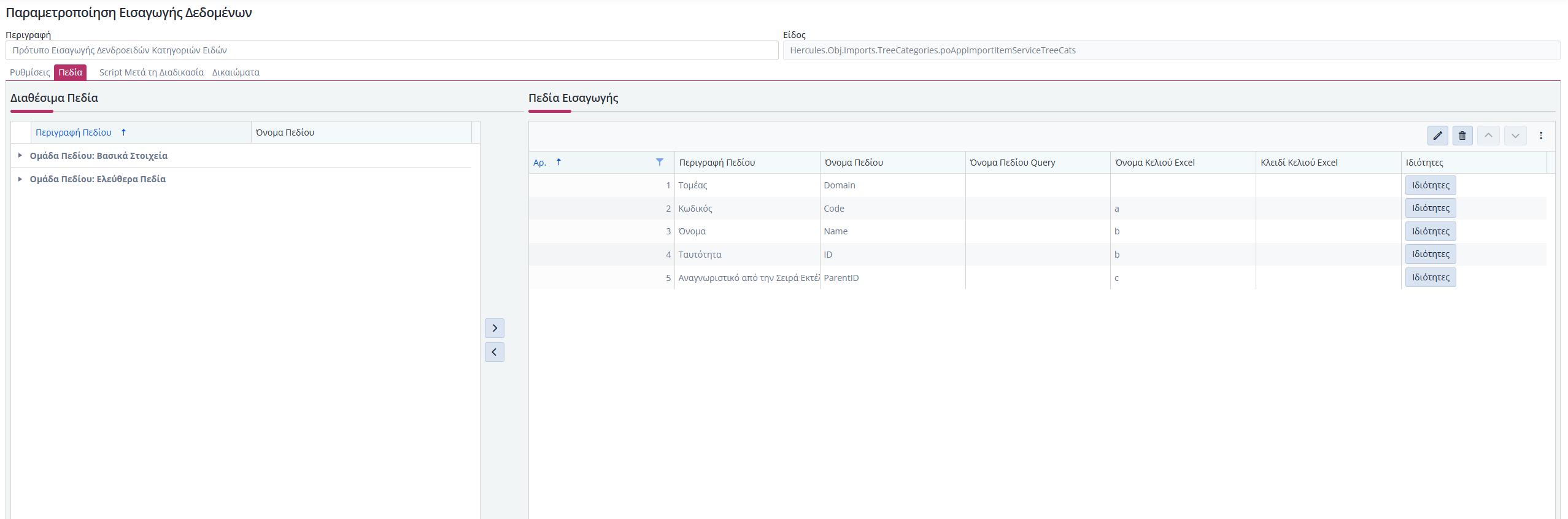The height and width of the screenshot is (519, 1568).
Task: Open filter icon in Αρ. column
Action: pos(659,163)
